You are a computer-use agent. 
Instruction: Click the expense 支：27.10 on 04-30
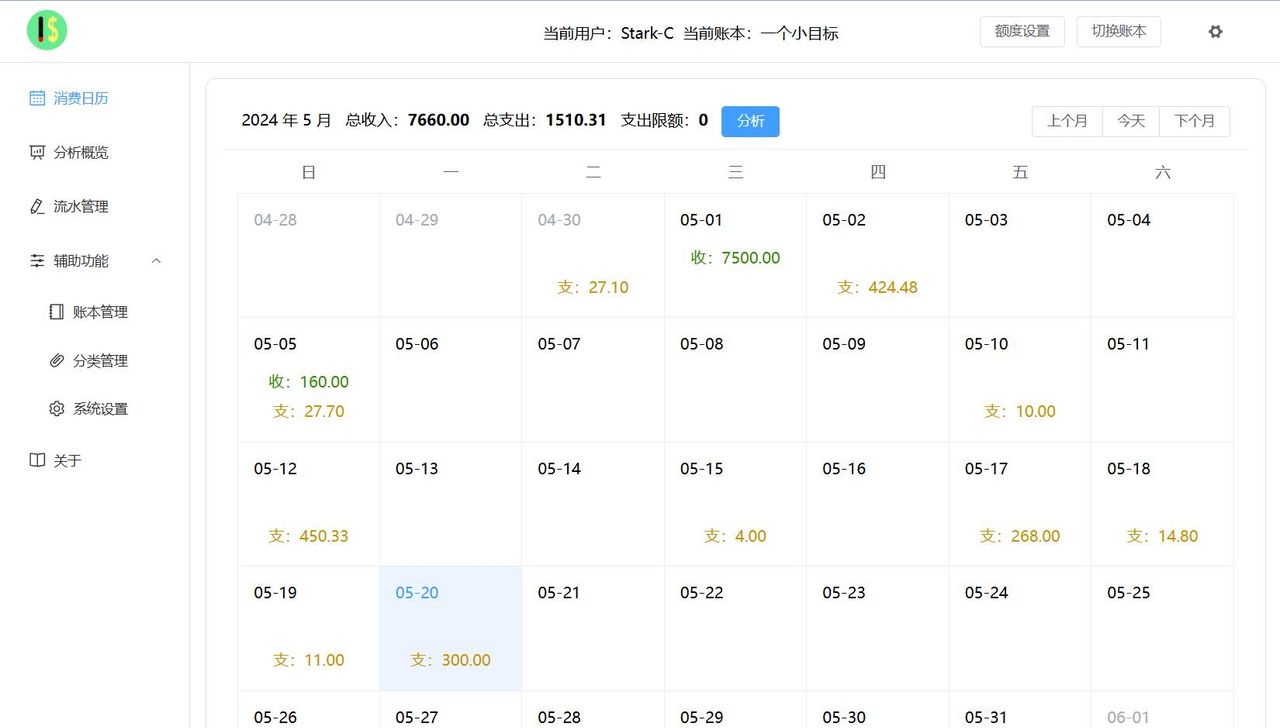pyautogui.click(x=593, y=287)
